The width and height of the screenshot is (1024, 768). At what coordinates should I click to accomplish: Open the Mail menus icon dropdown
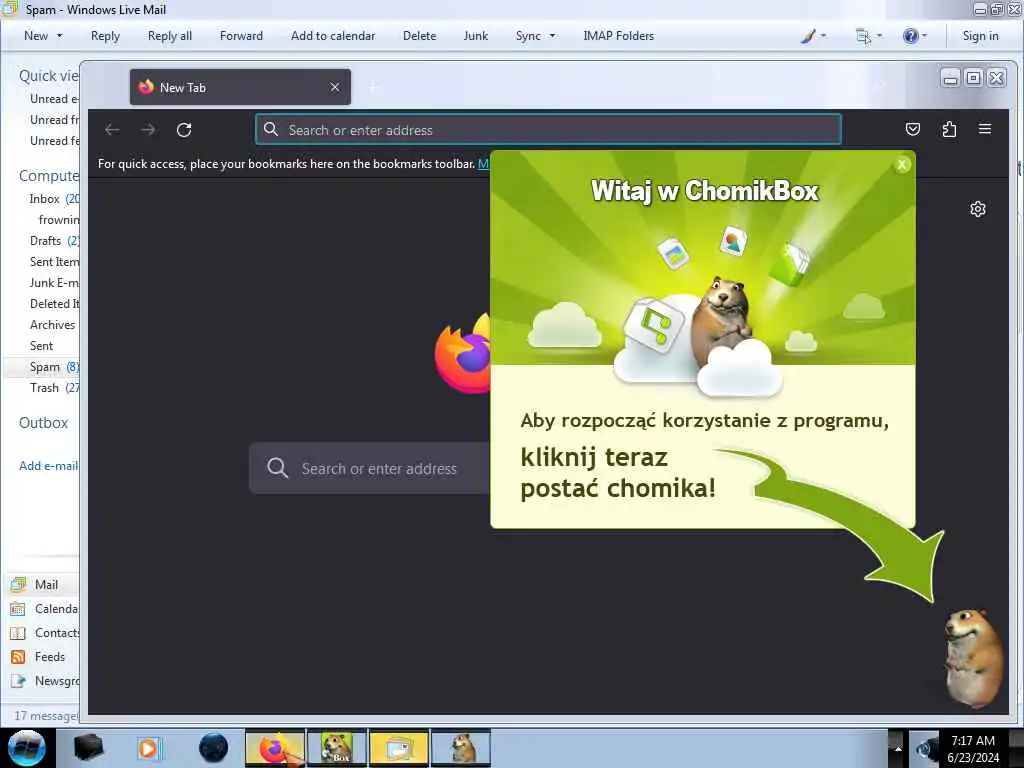[x=869, y=36]
